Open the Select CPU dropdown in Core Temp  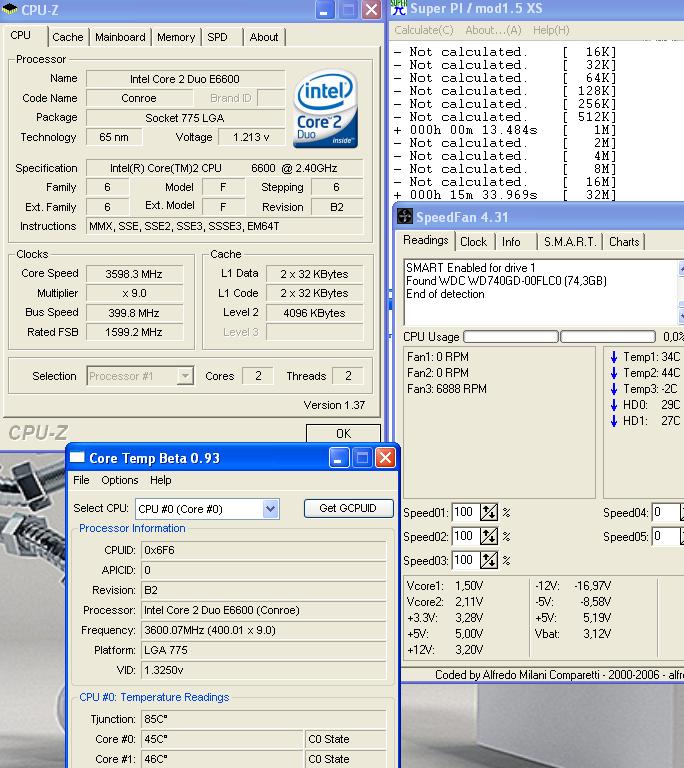(270, 509)
